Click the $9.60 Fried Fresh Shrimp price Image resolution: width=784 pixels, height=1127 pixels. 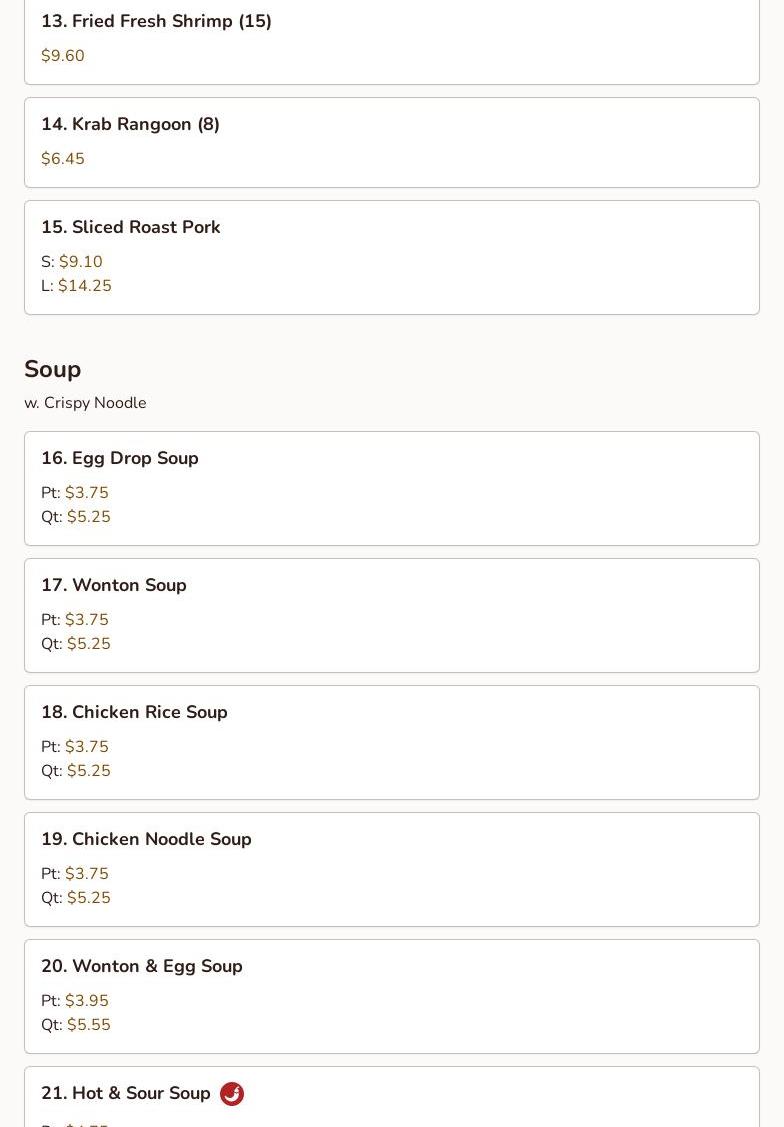63,56
